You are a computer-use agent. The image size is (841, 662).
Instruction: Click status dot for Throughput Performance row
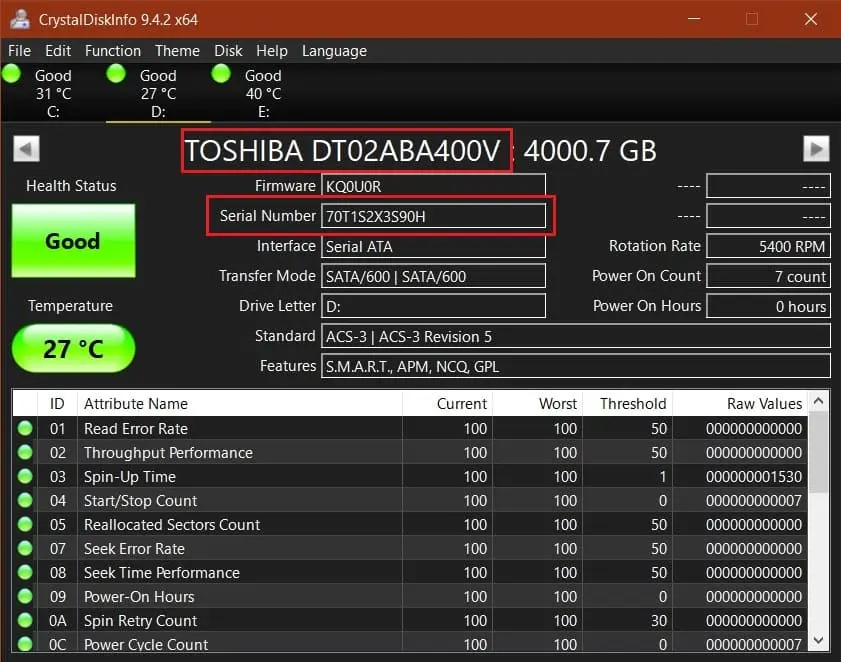[25, 452]
